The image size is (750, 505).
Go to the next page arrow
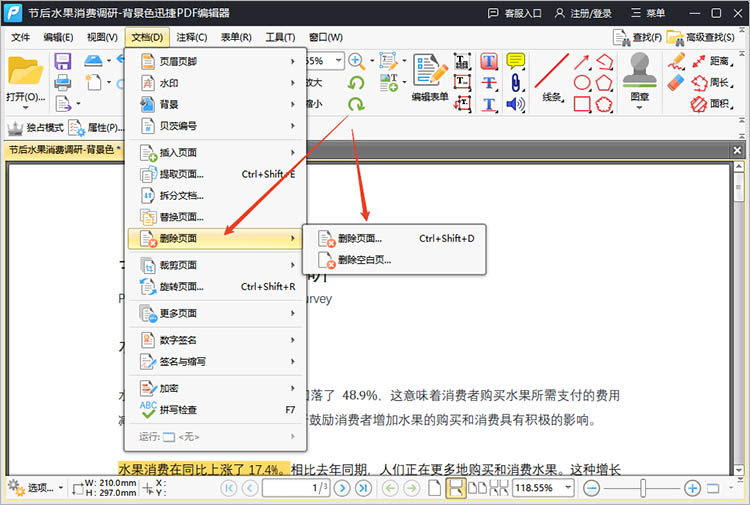(342, 488)
